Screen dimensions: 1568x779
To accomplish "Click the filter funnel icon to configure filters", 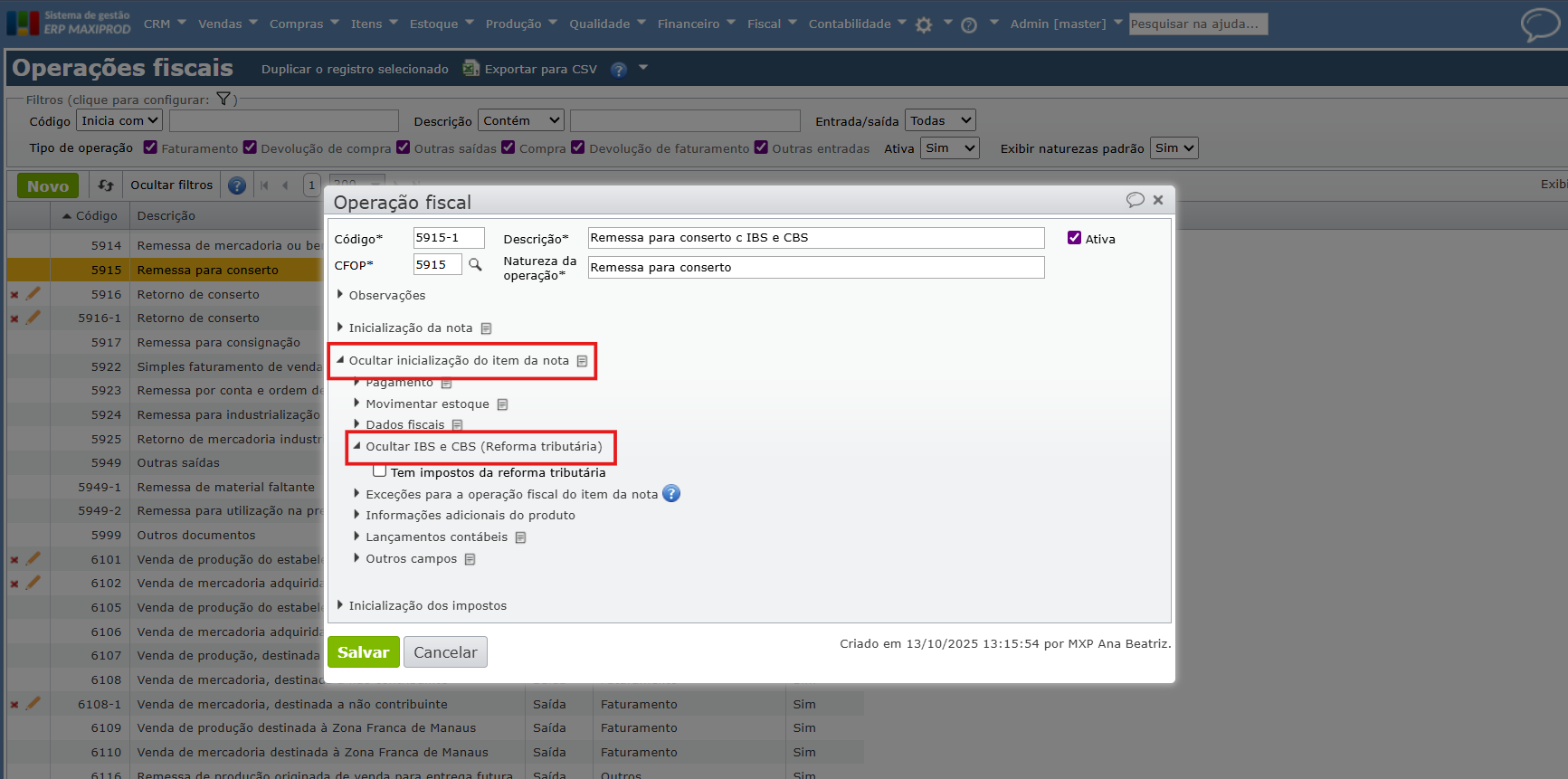I will 223,99.
